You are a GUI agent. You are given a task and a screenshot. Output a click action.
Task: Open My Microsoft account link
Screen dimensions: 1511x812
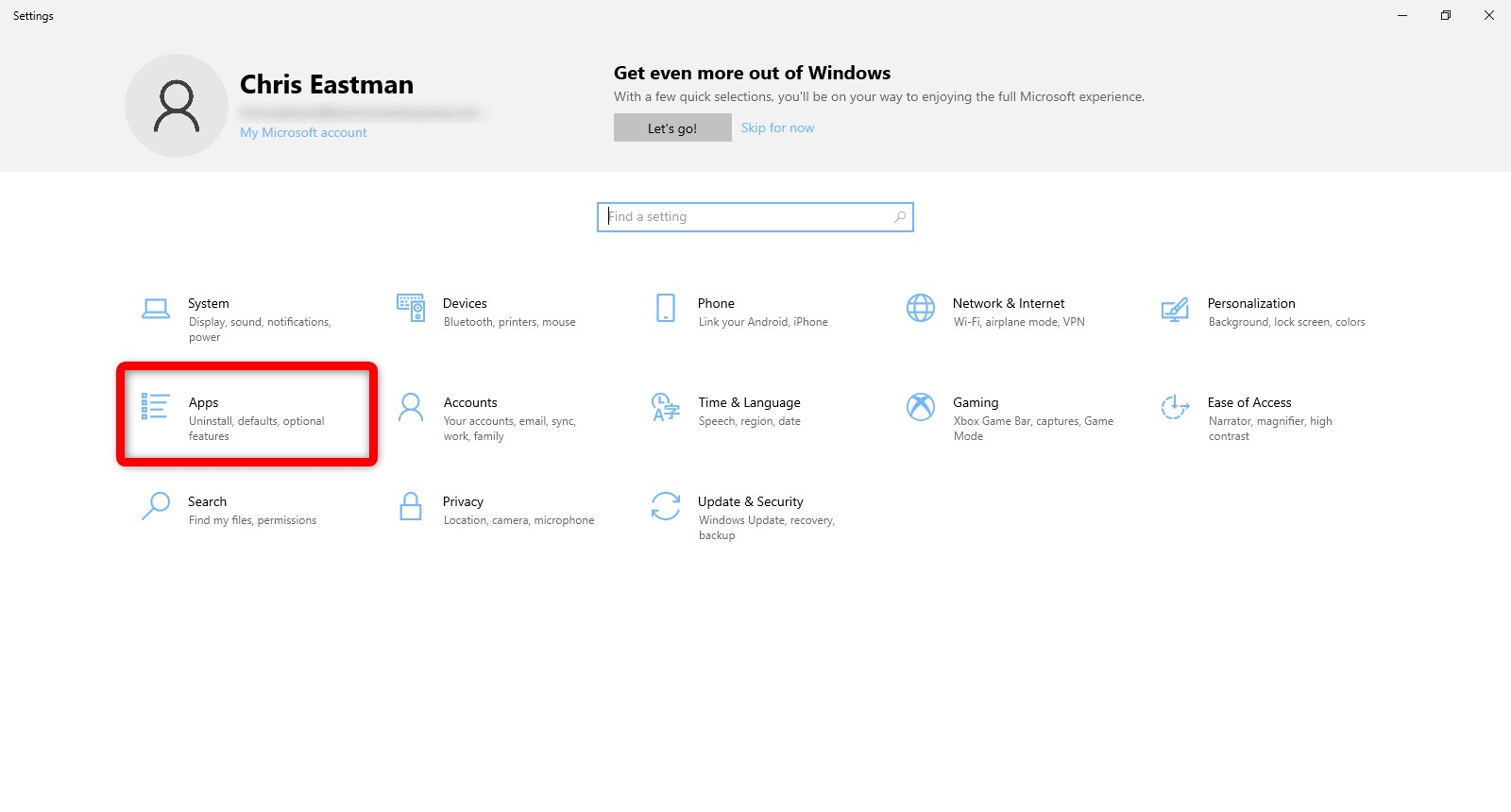point(303,132)
